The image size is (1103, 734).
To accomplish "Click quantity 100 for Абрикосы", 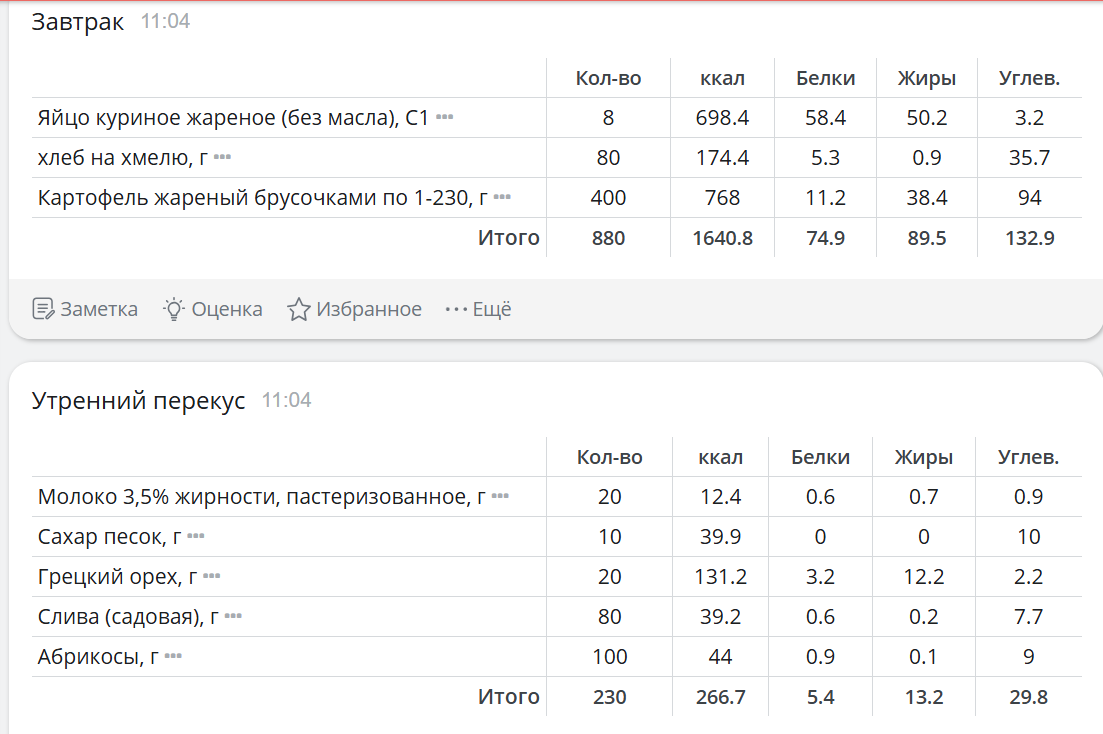I will pos(609,657).
